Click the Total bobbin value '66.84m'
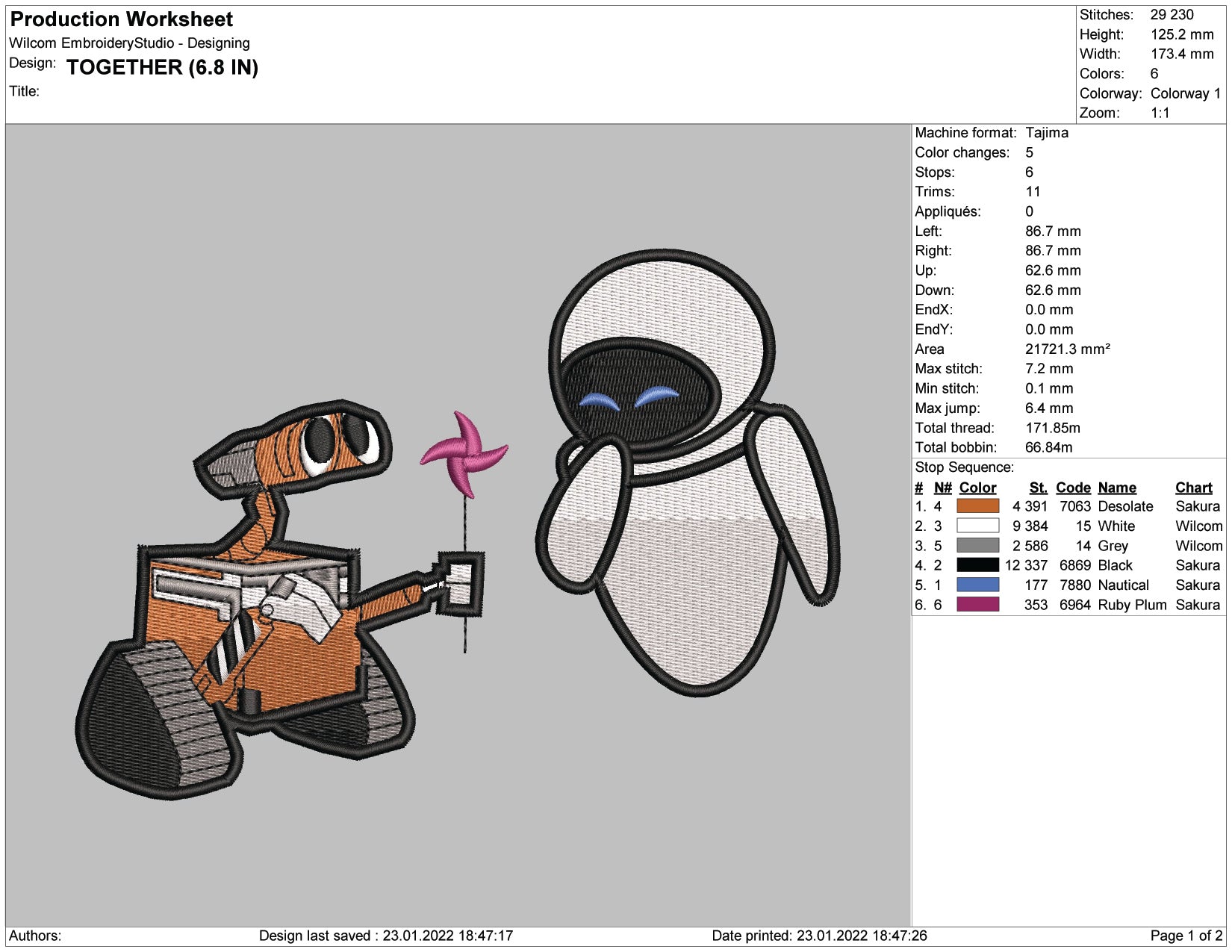 coord(1048,447)
